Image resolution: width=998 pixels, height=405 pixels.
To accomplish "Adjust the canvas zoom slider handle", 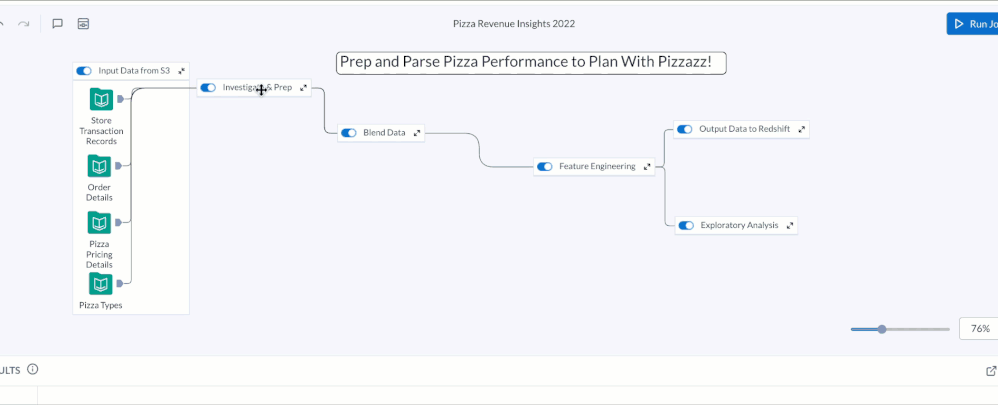I will 882,329.
